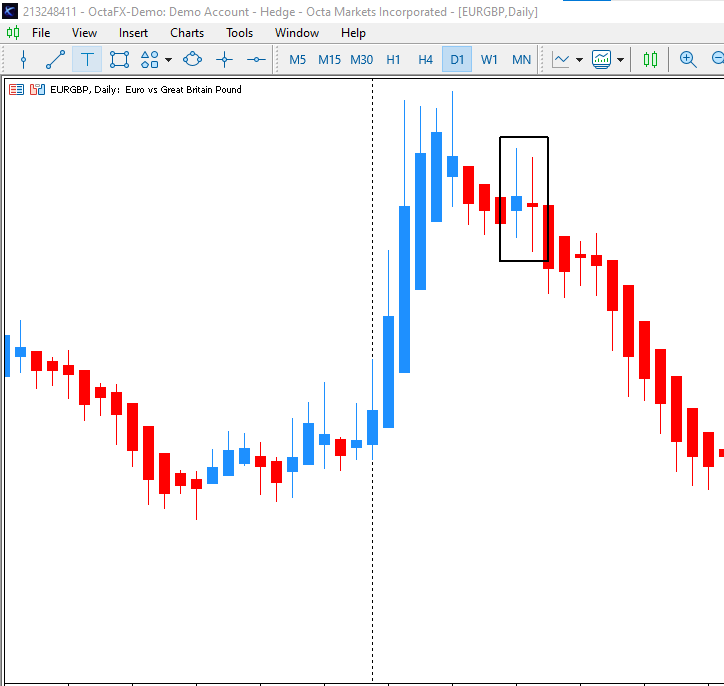Select the trendline drawing tool
Screen dimensions: 724x686
[x=55, y=60]
